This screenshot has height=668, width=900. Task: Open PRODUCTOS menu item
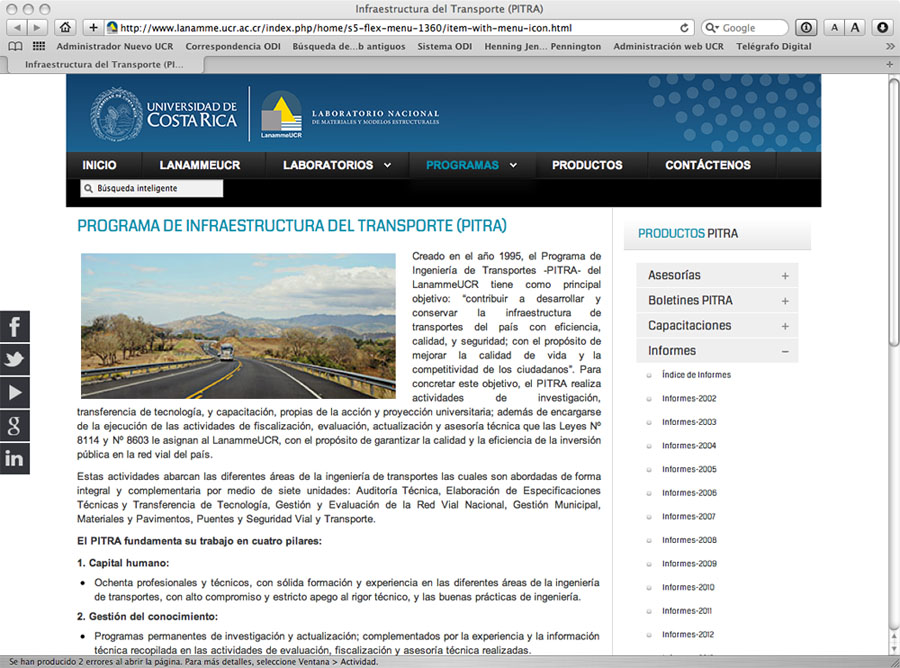click(x=587, y=165)
